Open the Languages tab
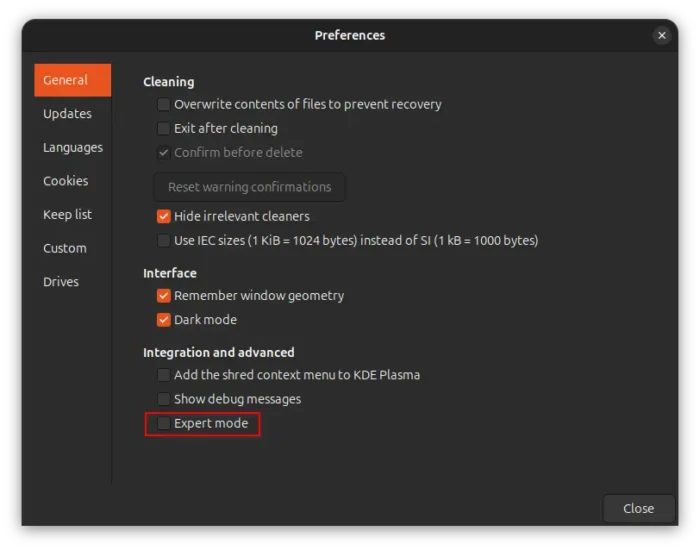This screenshot has height=550, width=700. 72,148
